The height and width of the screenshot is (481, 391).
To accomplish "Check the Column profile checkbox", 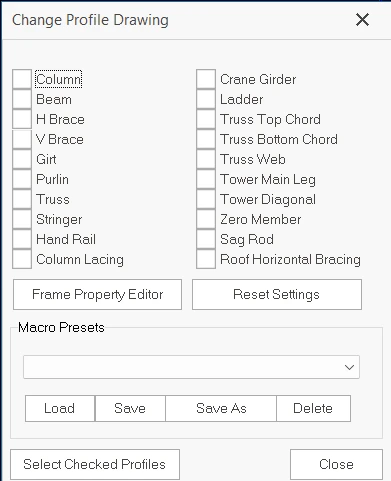I will click(22, 79).
